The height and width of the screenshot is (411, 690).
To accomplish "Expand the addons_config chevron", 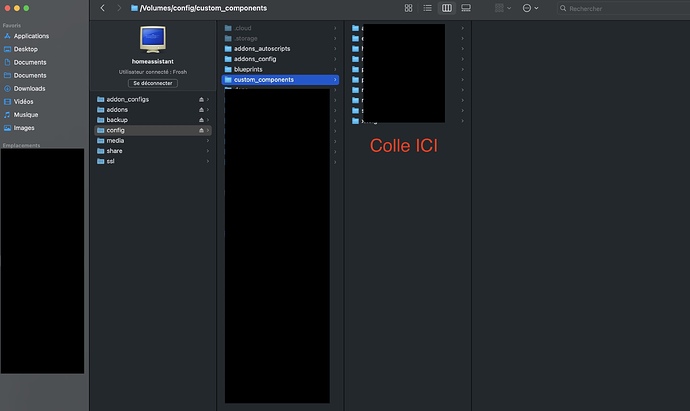I will pos(335,59).
